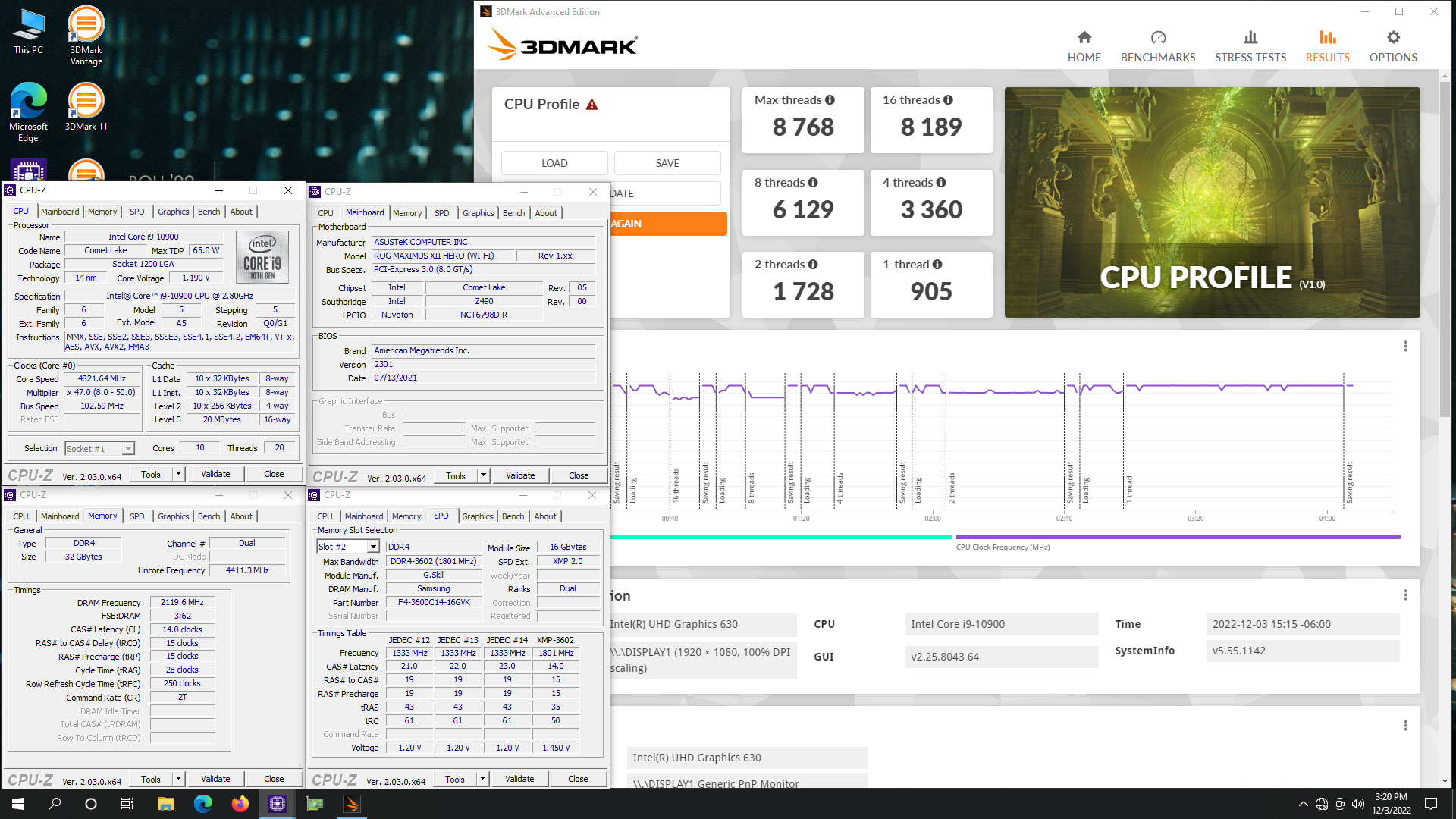
Task: Click the 3DMark vertical scrollbar thumb
Action: click(1445, 249)
